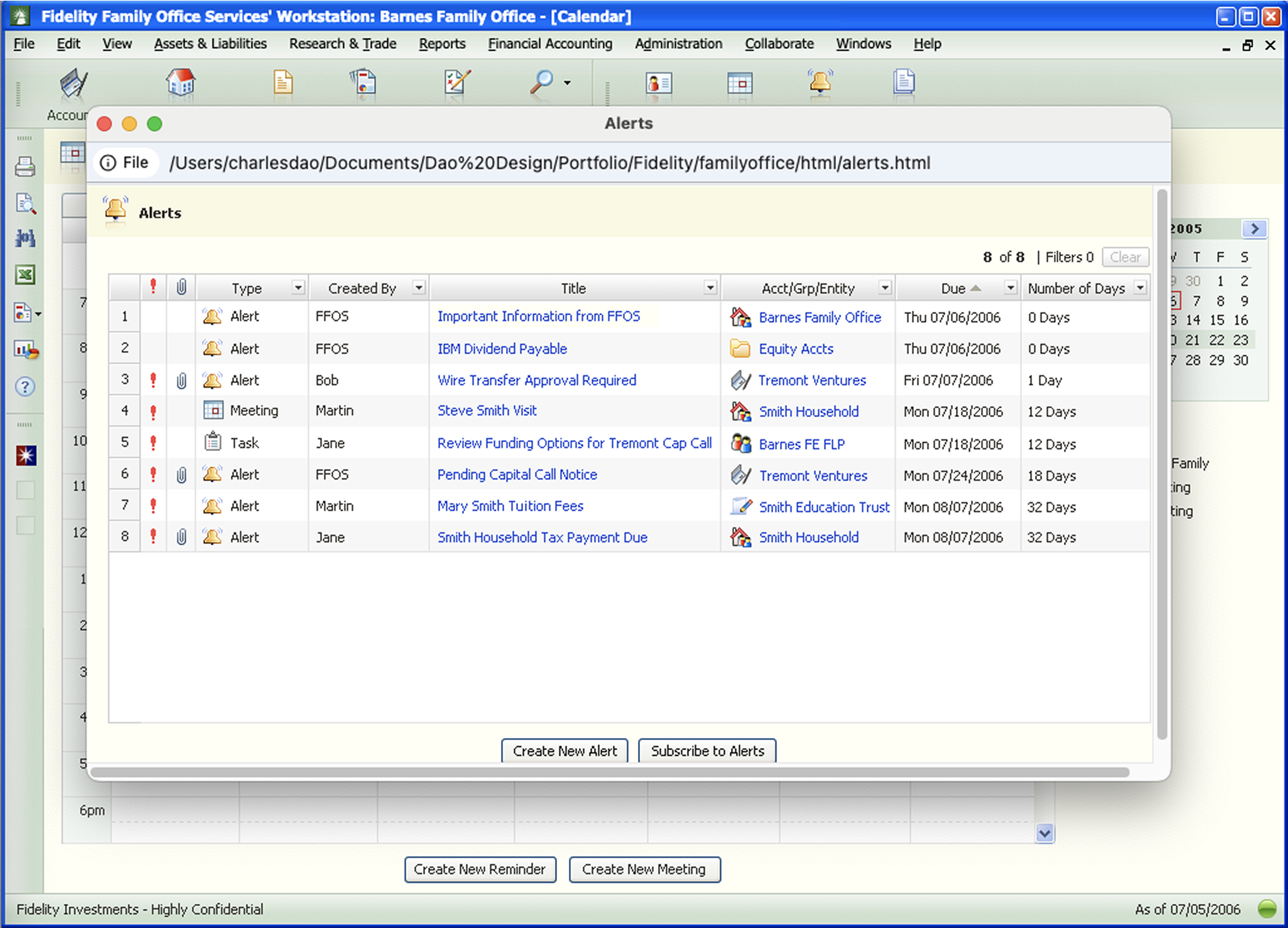The width and height of the screenshot is (1288, 928).
Task: Open the Financial Accounting menu
Action: [x=550, y=44]
